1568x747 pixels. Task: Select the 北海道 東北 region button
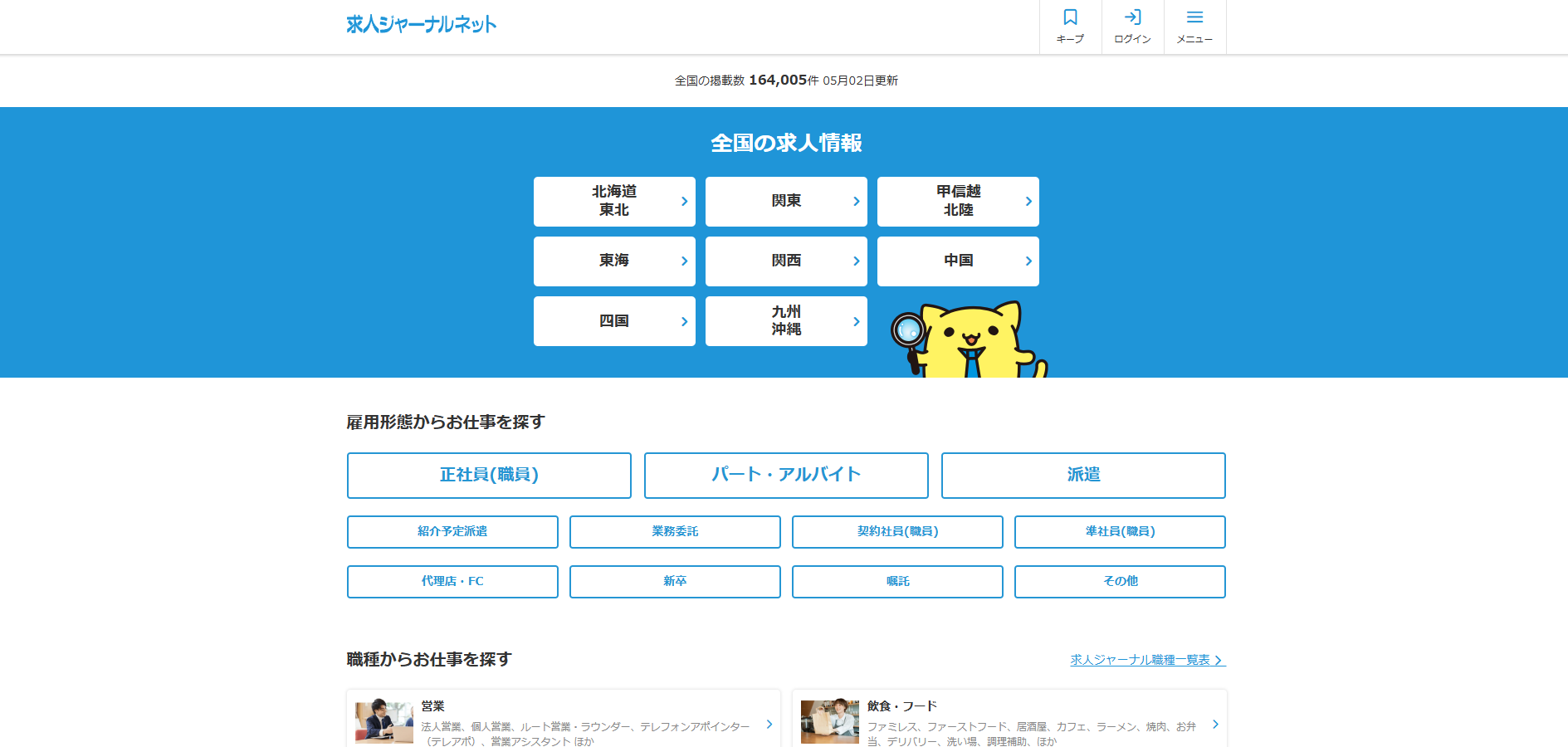(613, 202)
